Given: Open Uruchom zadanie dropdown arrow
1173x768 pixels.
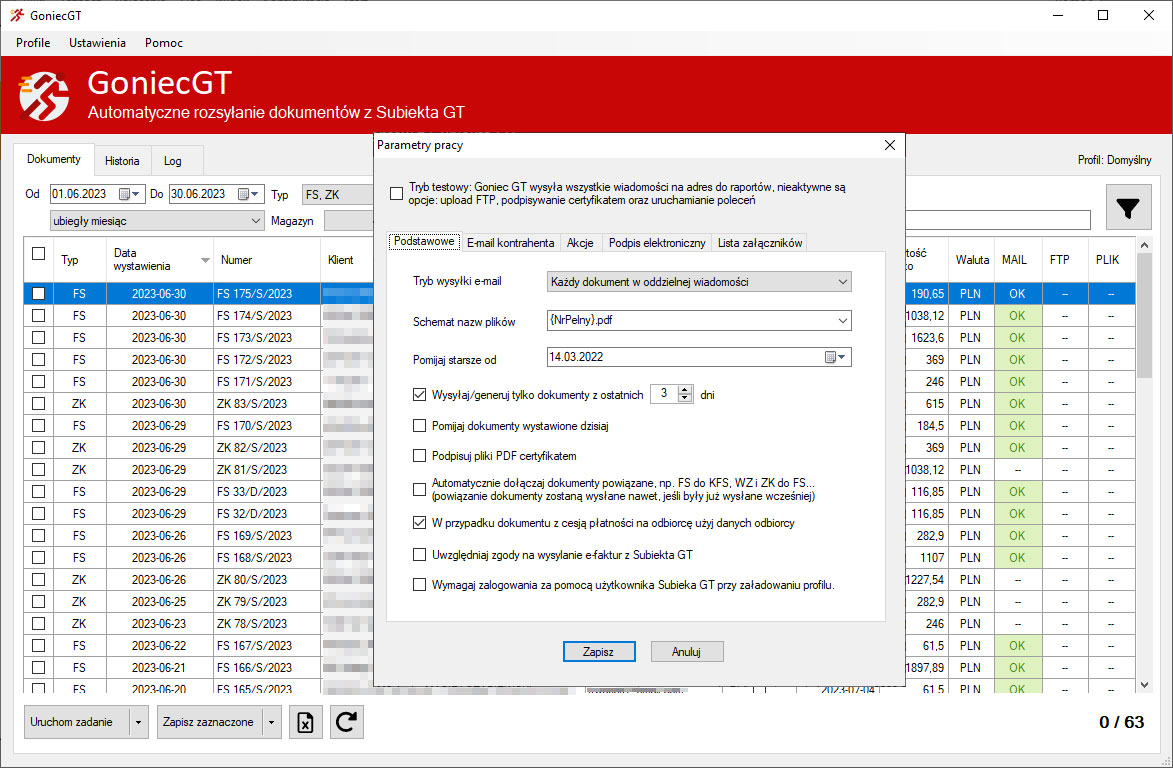Looking at the screenshot, I should coord(138,722).
